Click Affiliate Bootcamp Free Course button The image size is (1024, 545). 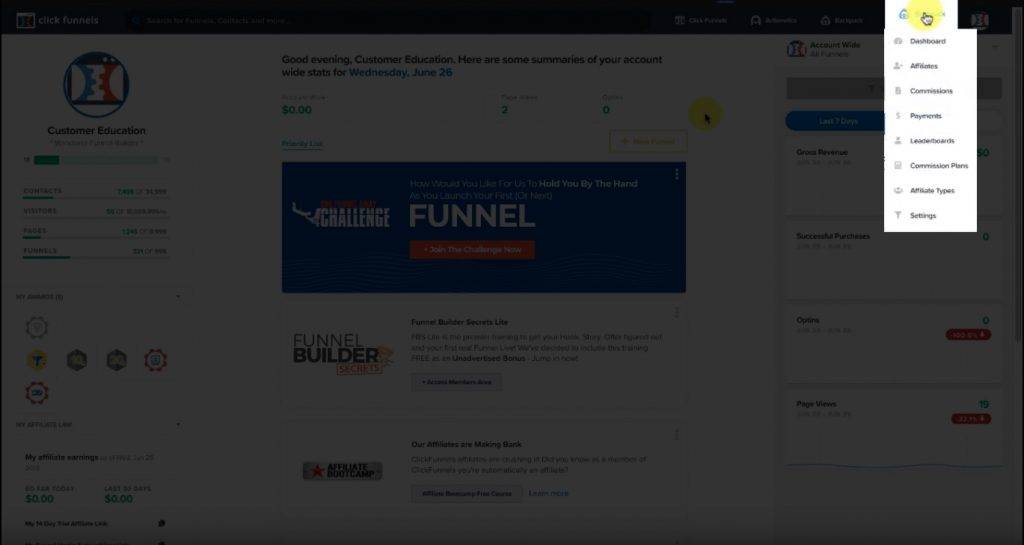pyautogui.click(x=466, y=493)
